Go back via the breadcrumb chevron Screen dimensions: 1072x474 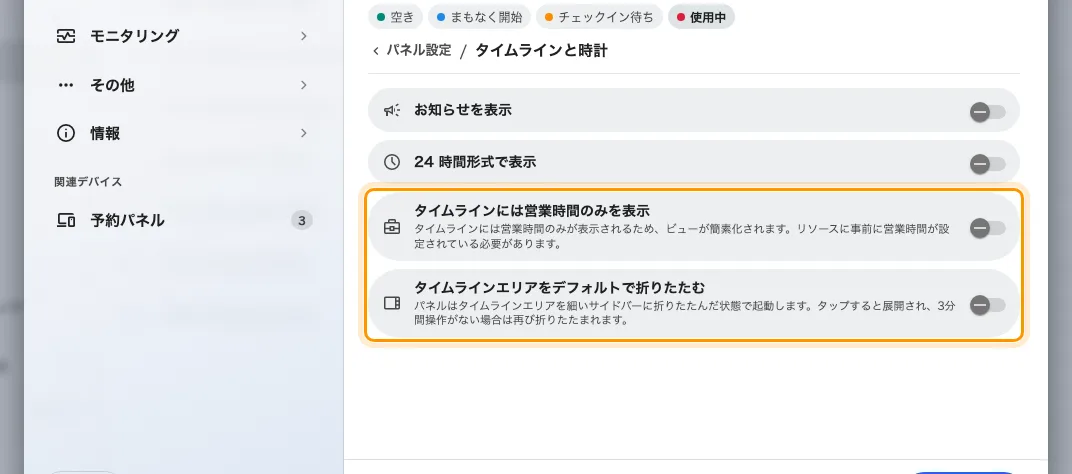[x=376, y=51]
